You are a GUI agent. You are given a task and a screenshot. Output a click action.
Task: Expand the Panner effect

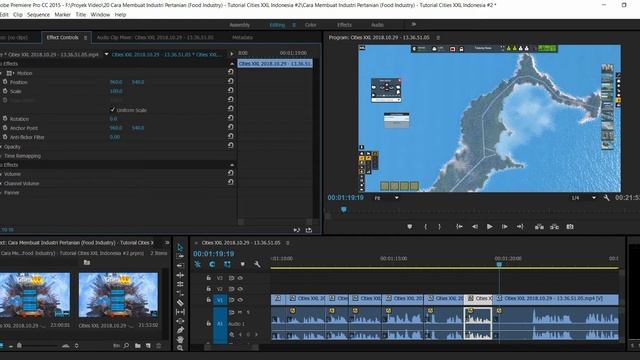point(1,193)
